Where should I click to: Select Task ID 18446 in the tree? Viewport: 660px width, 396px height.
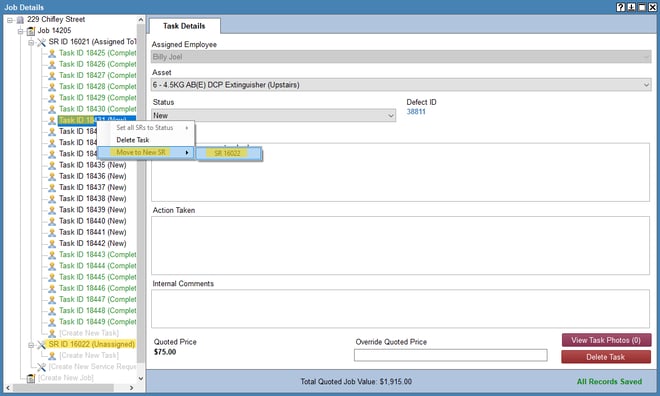point(98,288)
